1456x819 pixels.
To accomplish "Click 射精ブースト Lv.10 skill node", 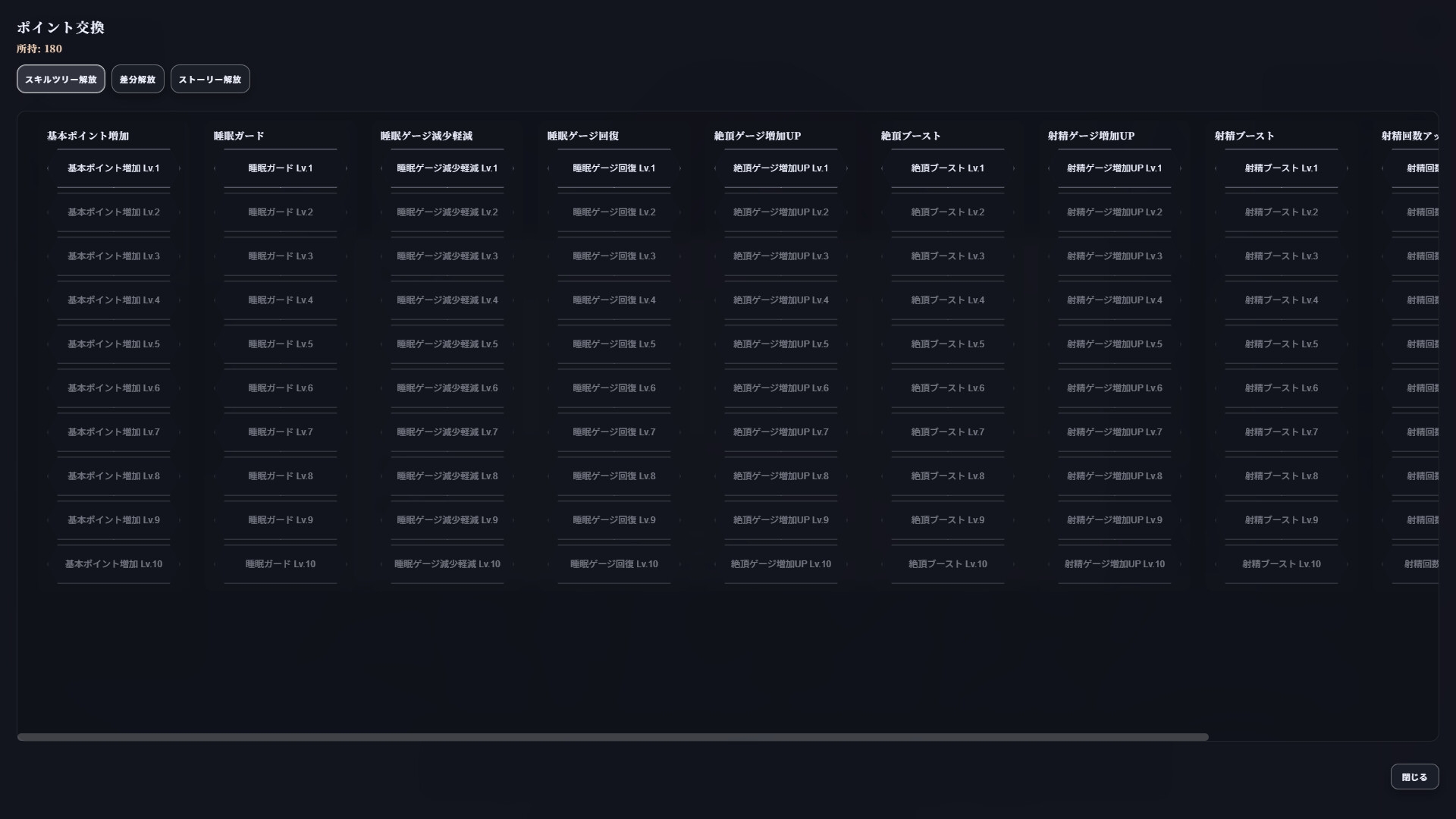I will coord(1282,564).
